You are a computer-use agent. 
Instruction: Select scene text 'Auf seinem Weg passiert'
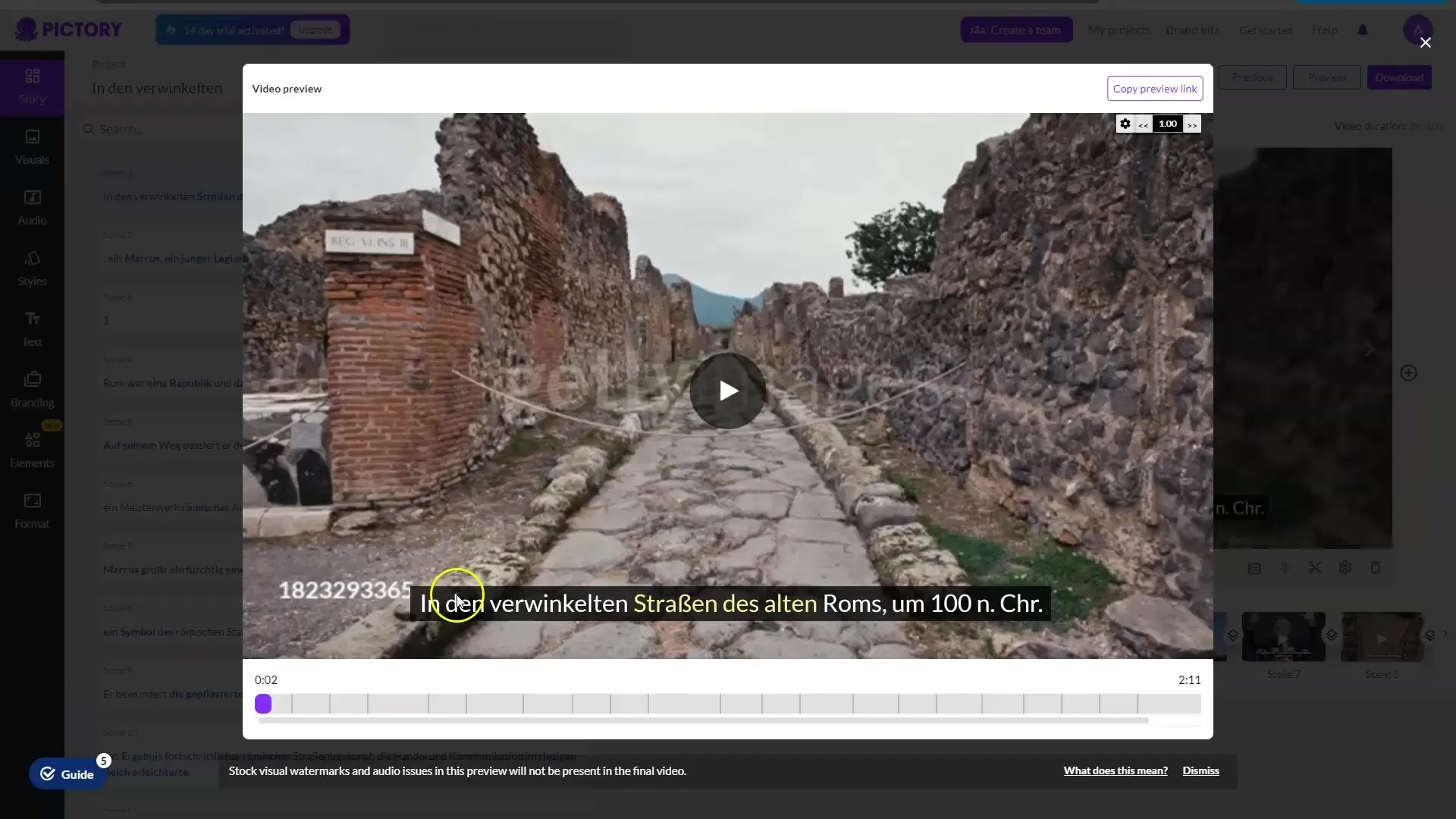click(173, 445)
